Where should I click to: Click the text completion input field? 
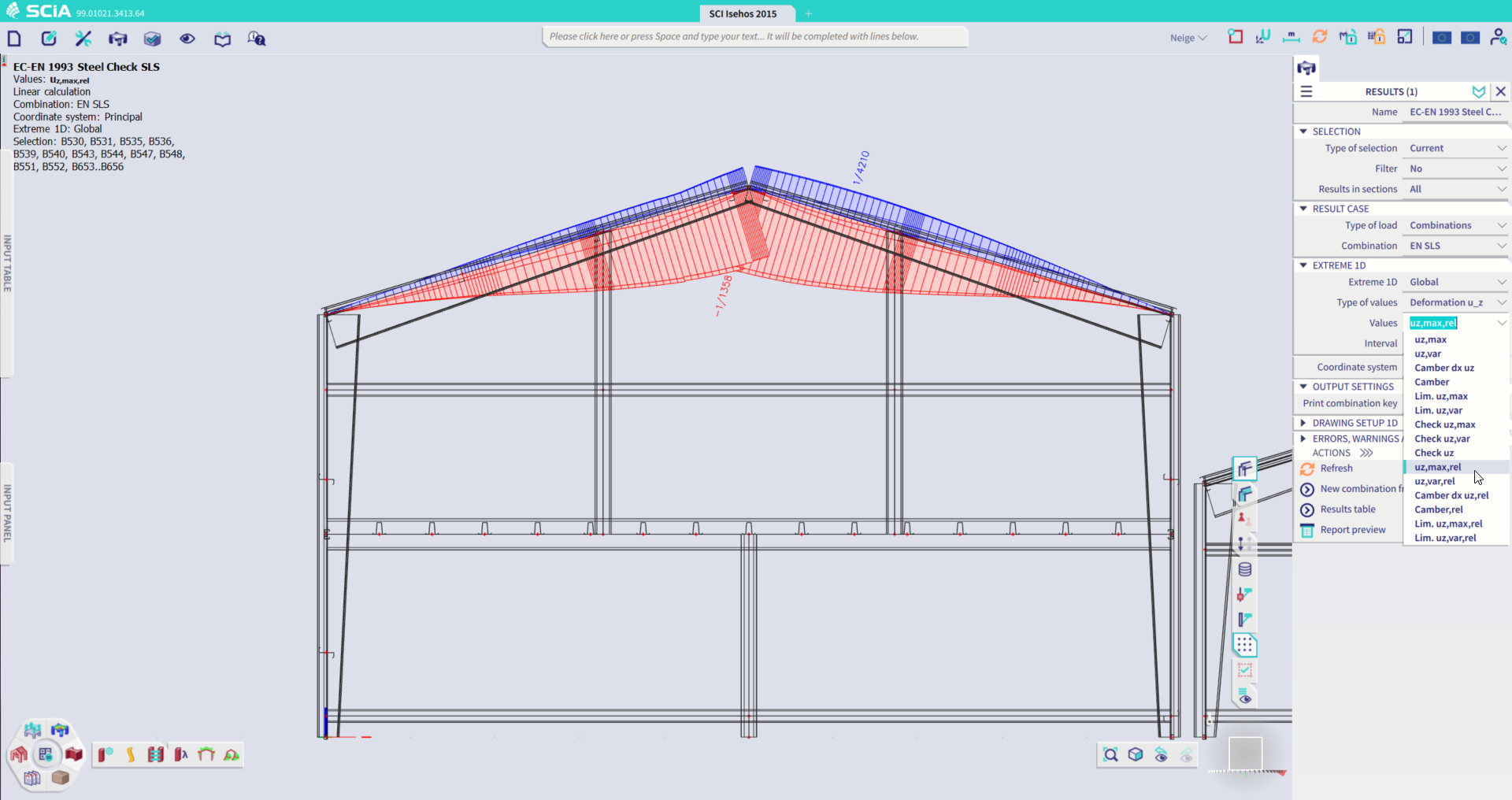(x=754, y=36)
